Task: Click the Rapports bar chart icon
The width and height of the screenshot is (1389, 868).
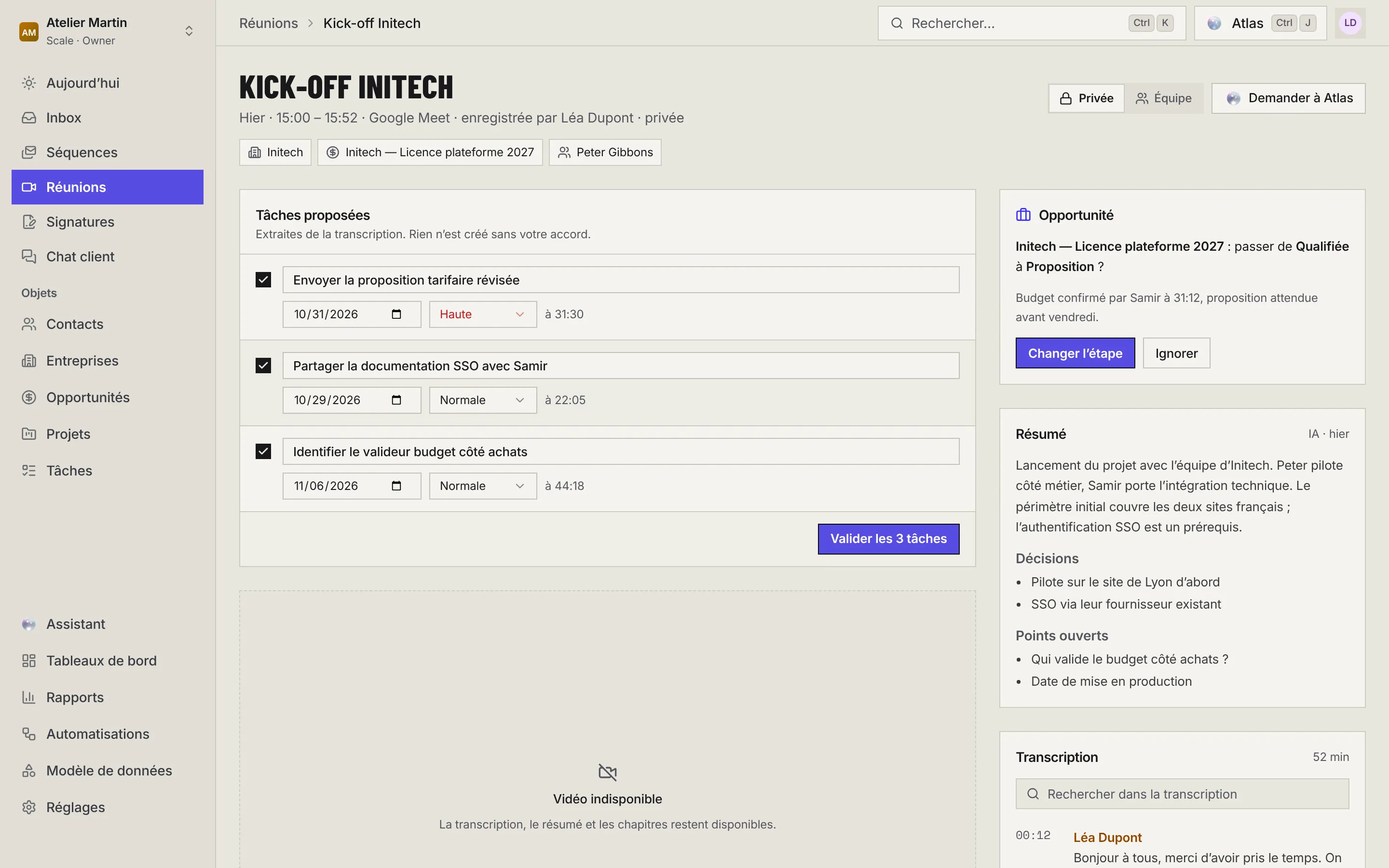Action: tap(29, 697)
